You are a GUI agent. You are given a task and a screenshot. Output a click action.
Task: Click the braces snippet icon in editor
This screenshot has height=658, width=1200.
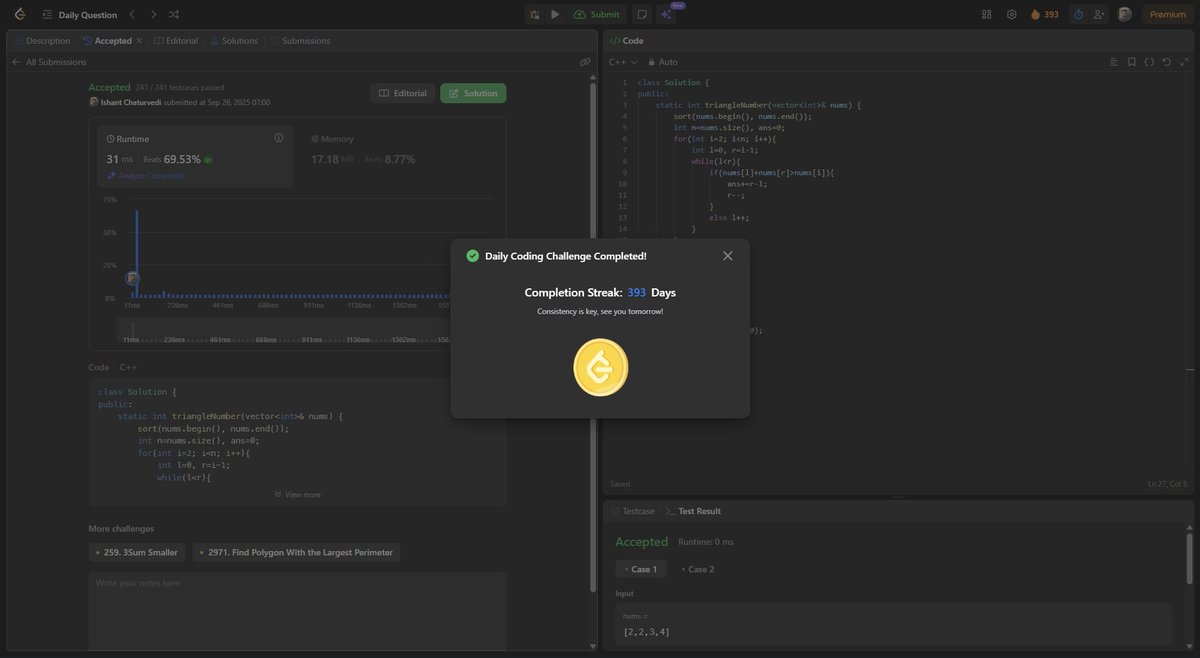pos(1149,62)
